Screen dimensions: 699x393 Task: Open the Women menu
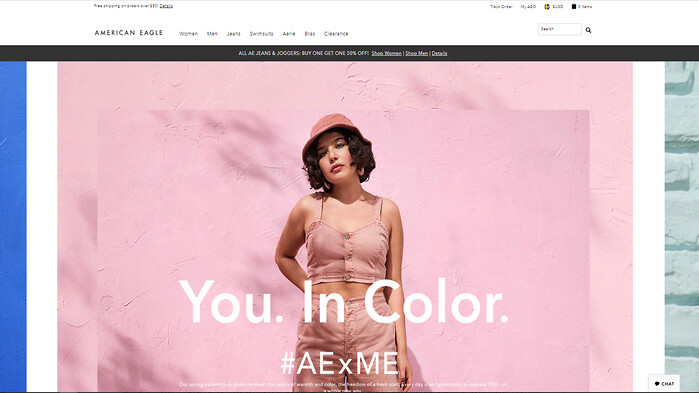click(x=189, y=33)
